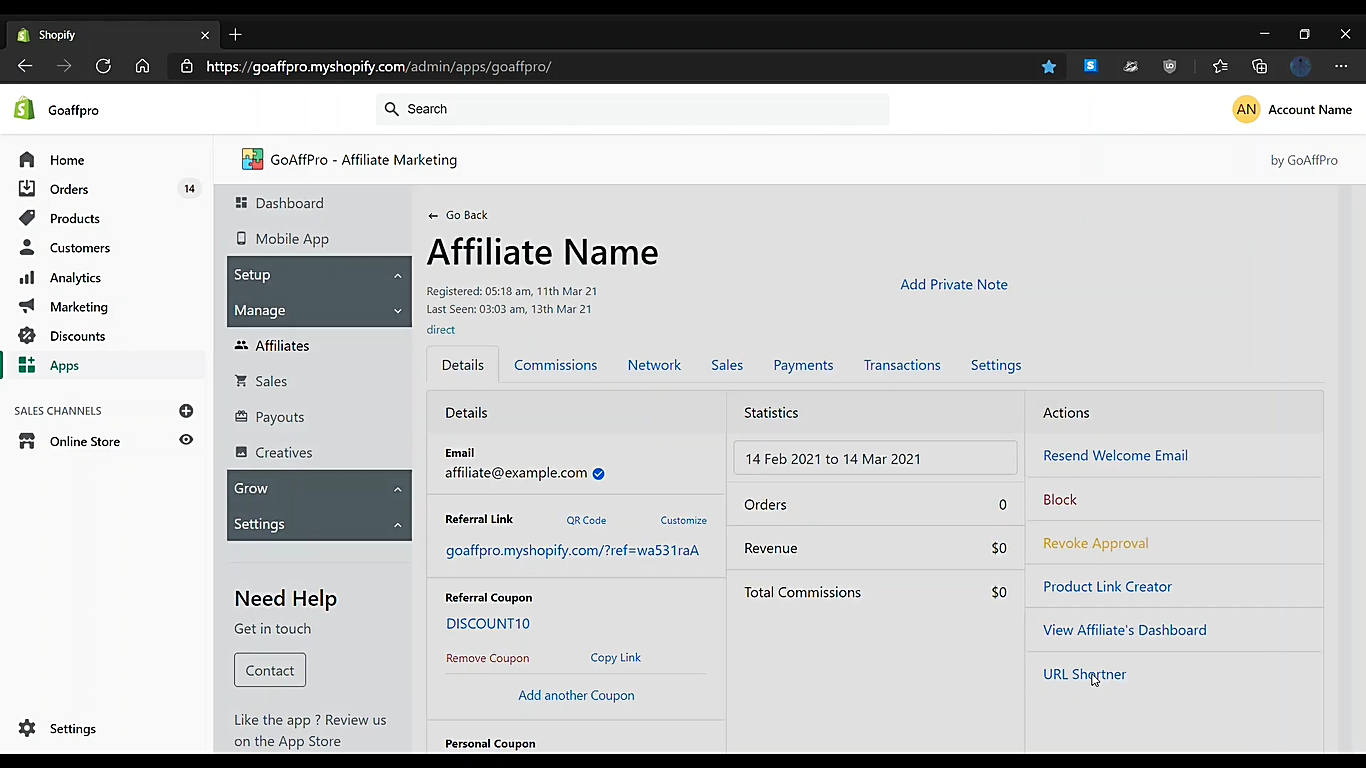Open Product Link Creator

click(1107, 586)
